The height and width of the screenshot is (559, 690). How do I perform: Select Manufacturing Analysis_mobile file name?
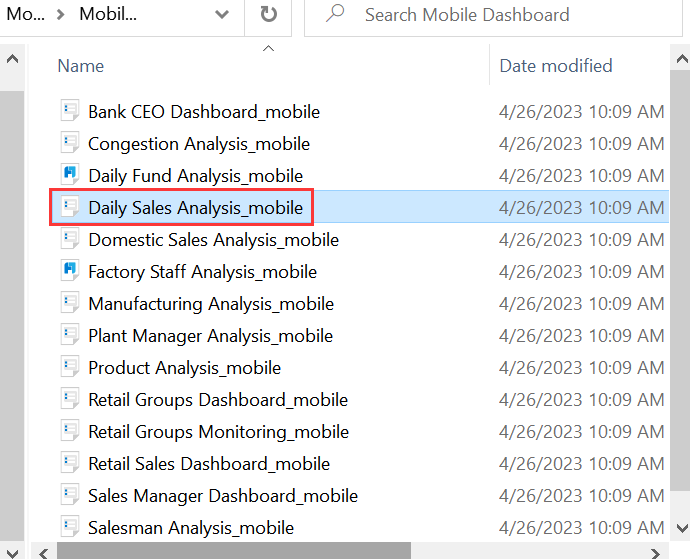tap(211, 304)
